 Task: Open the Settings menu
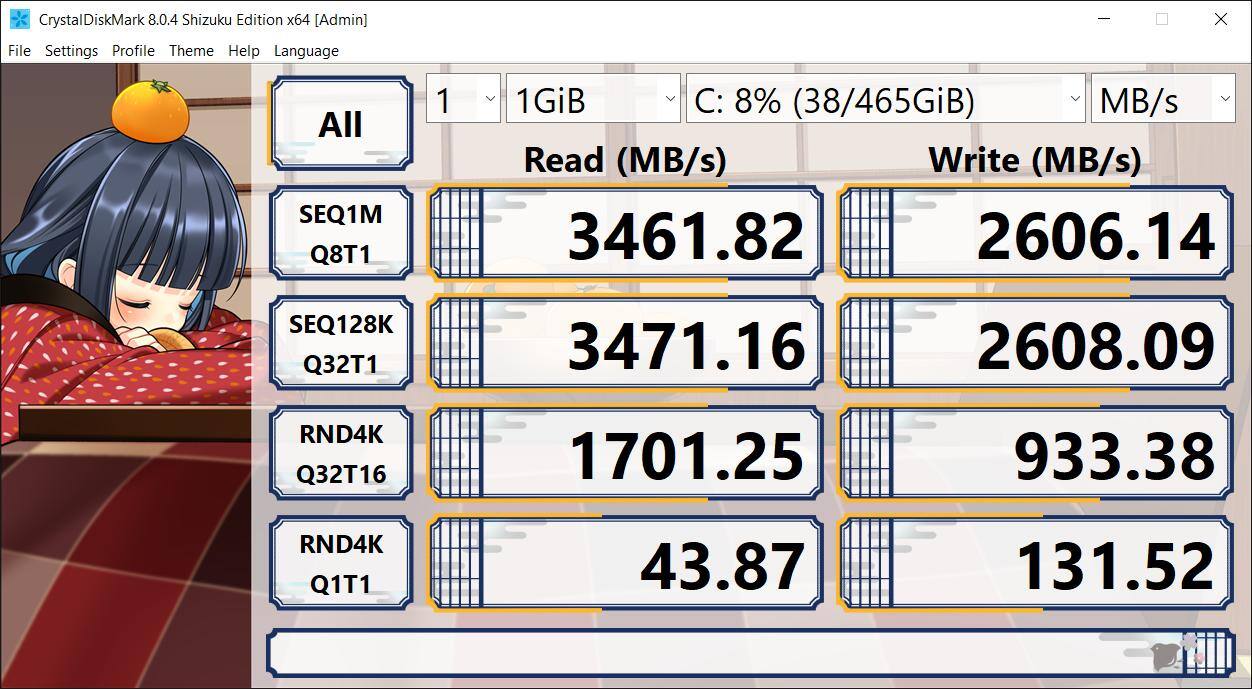(71, 51)
